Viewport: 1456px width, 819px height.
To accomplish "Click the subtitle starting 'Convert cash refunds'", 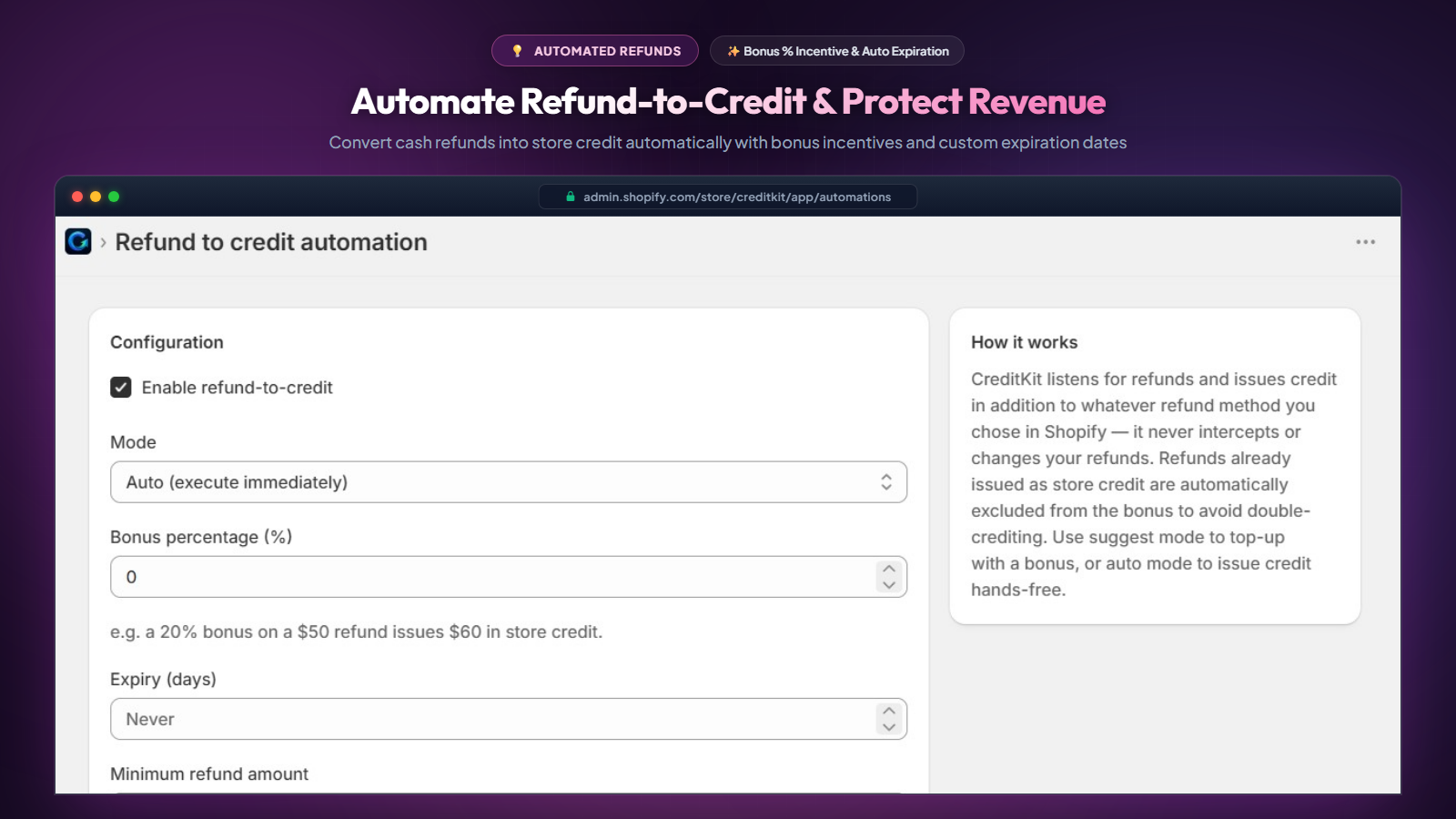I will point(728,142).
